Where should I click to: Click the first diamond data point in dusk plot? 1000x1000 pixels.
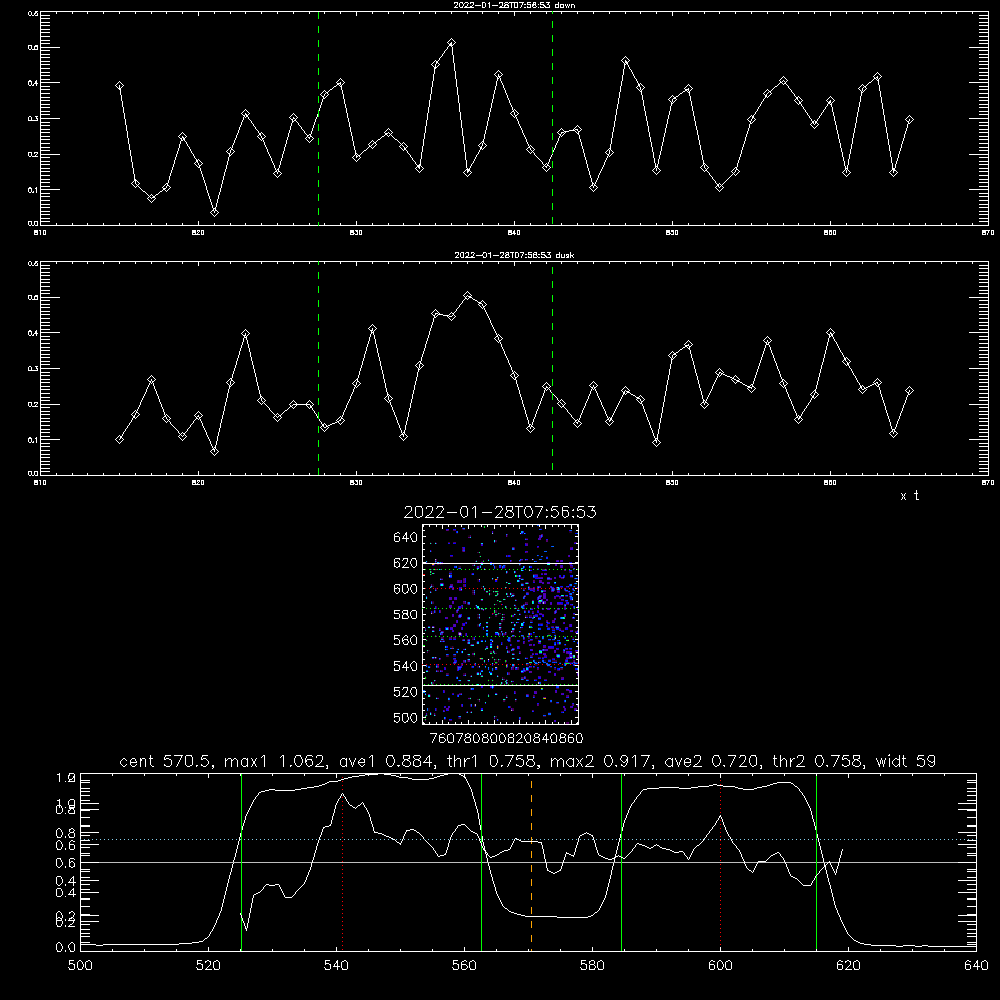119,439
